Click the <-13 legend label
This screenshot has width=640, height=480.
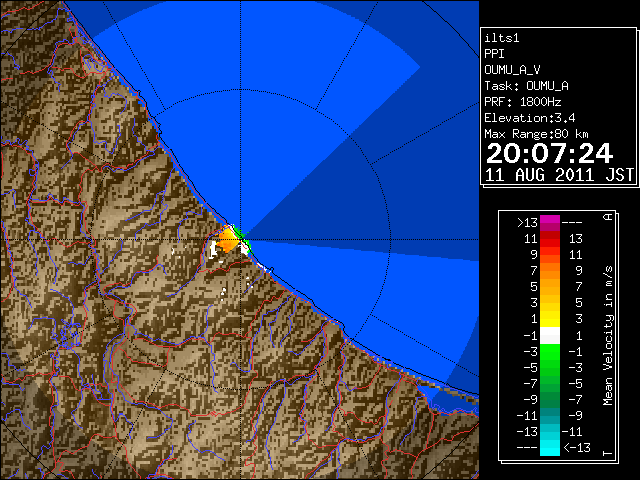(577, 447)
